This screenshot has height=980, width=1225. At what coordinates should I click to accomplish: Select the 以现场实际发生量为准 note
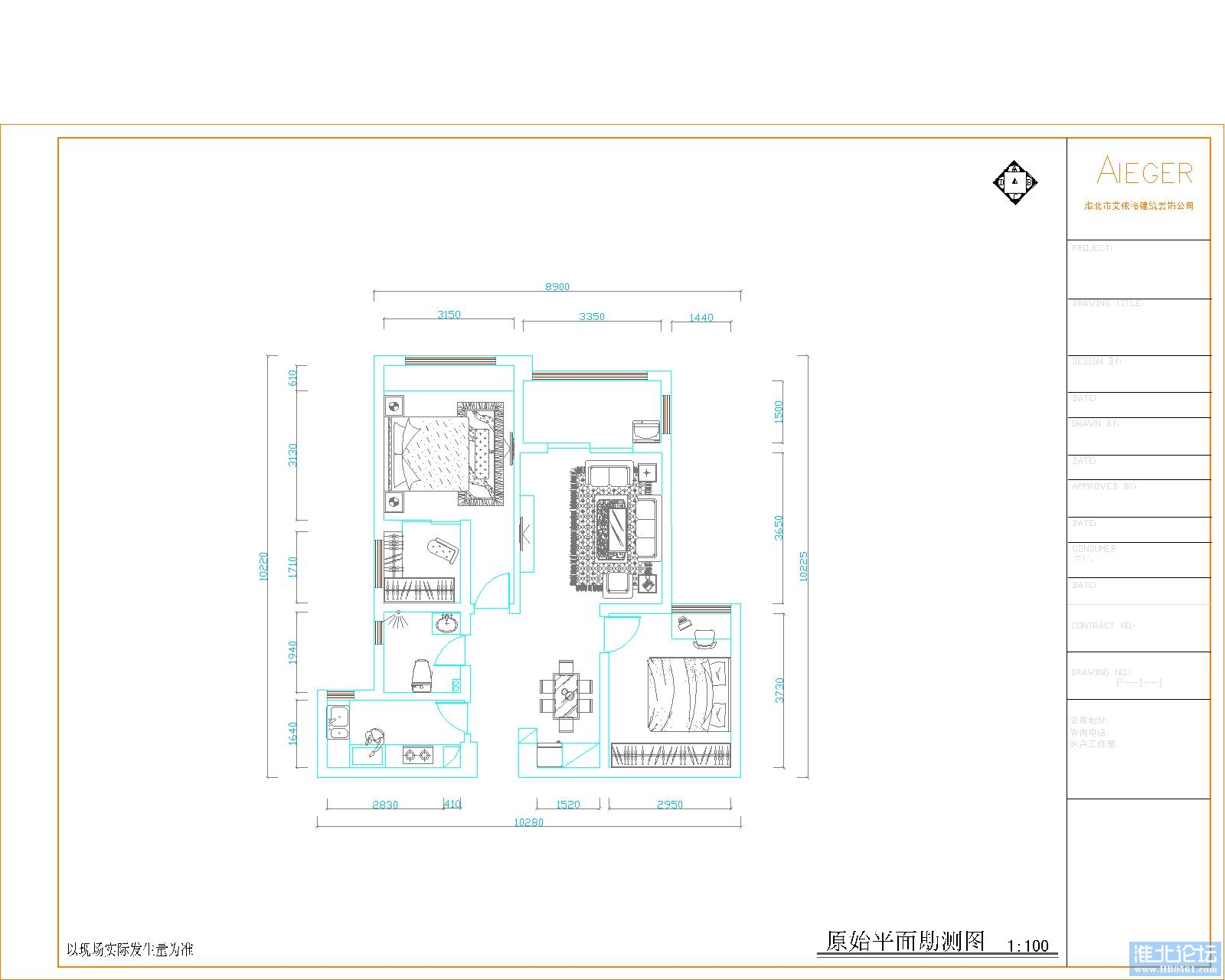coord(130,949)
